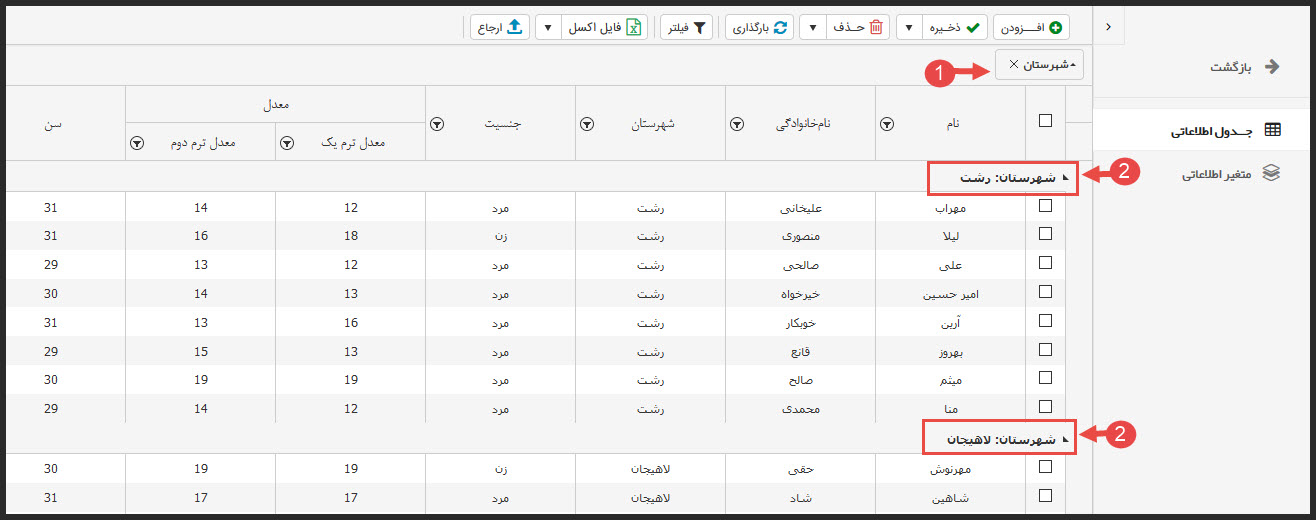This screenshot has width=1316, height=520.
Task: Click the لاهیجان city cell in مهرنوش row
Action: tap(651, 468)
